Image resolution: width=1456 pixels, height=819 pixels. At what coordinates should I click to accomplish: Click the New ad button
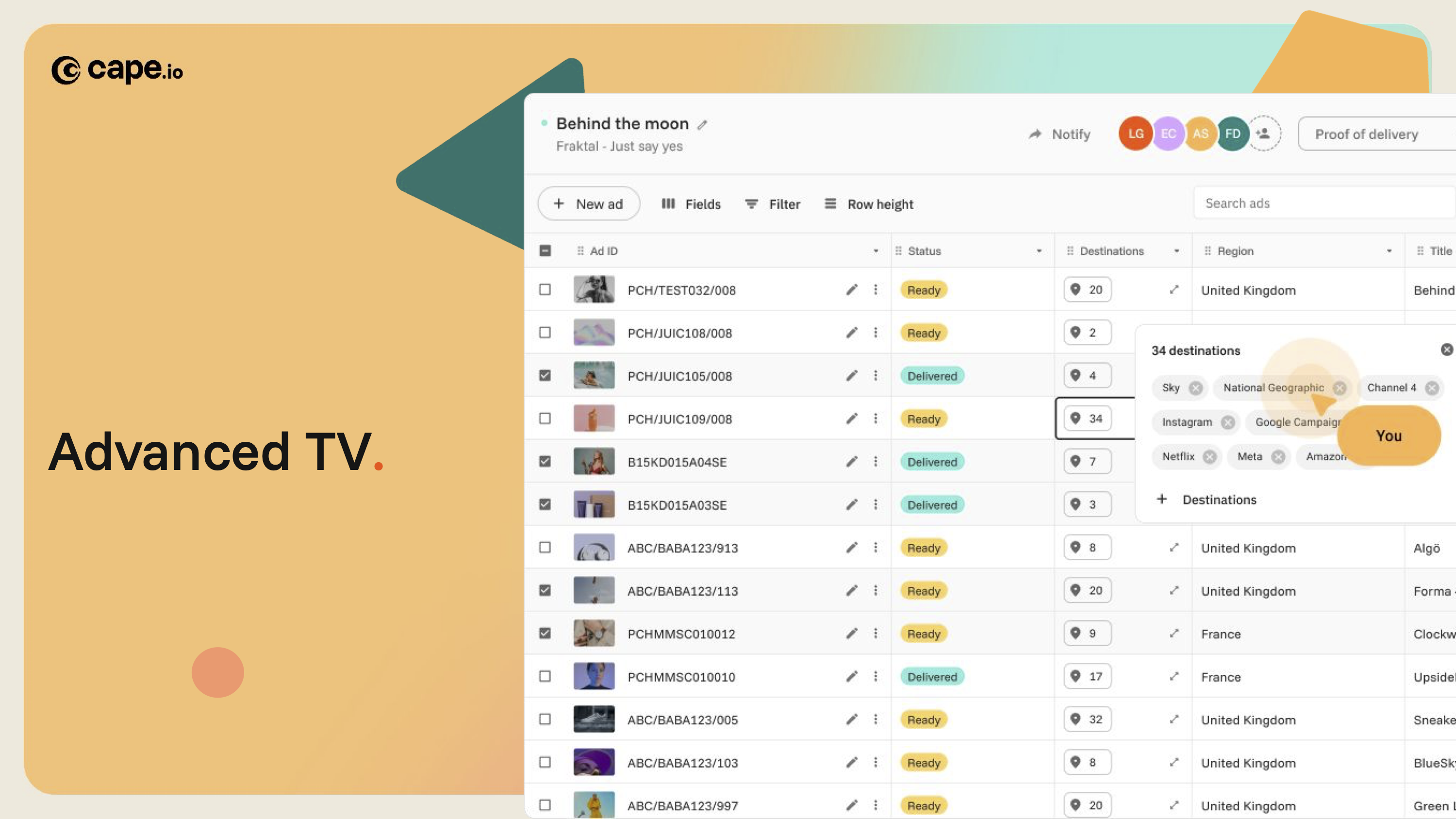[x=588, y=204]
